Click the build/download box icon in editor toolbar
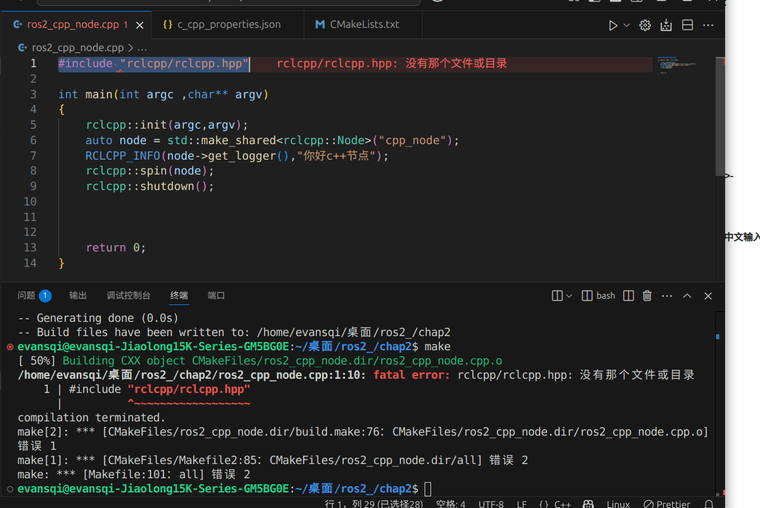The width and height of the screenshot is (760, 508). coord(666,25)
